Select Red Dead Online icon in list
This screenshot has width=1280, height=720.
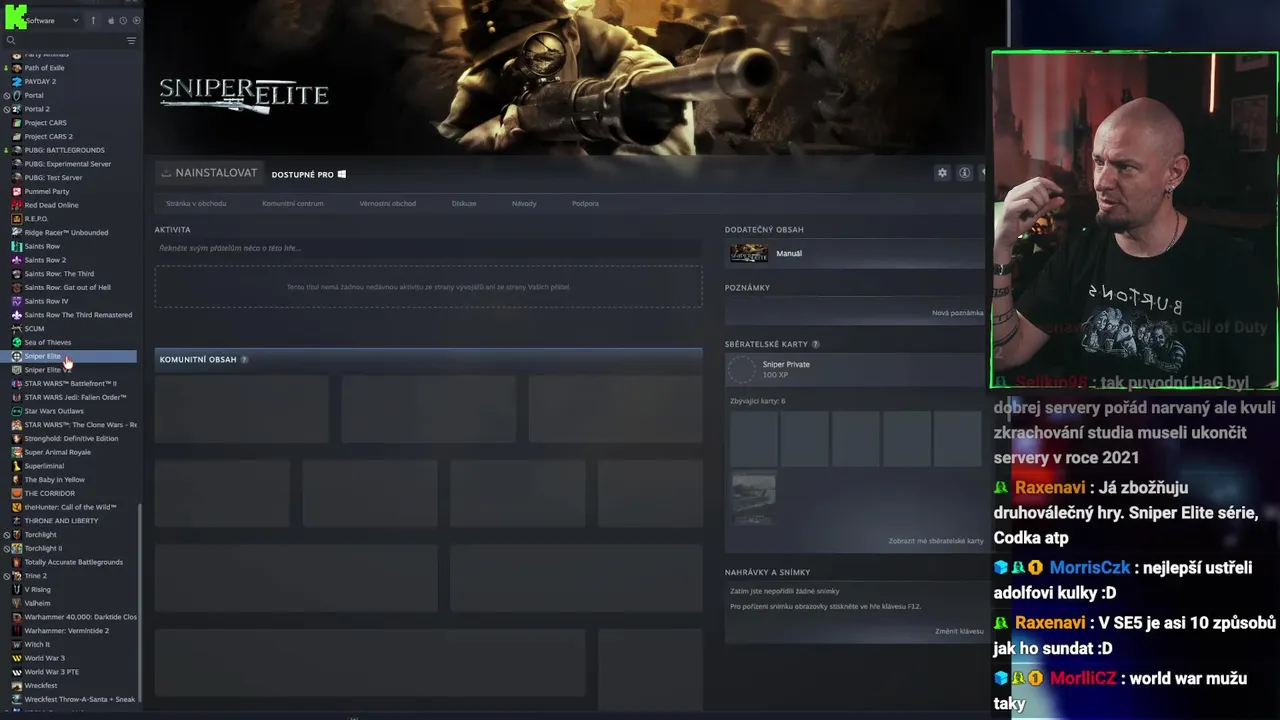(x=16, y=205)
